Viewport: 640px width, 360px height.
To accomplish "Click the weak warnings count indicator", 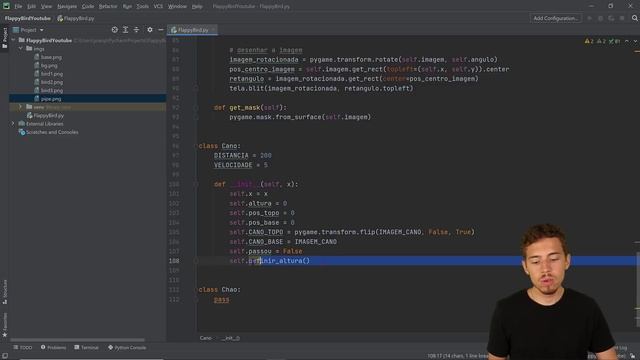I will pyautogui.click(x=601, y=41).
